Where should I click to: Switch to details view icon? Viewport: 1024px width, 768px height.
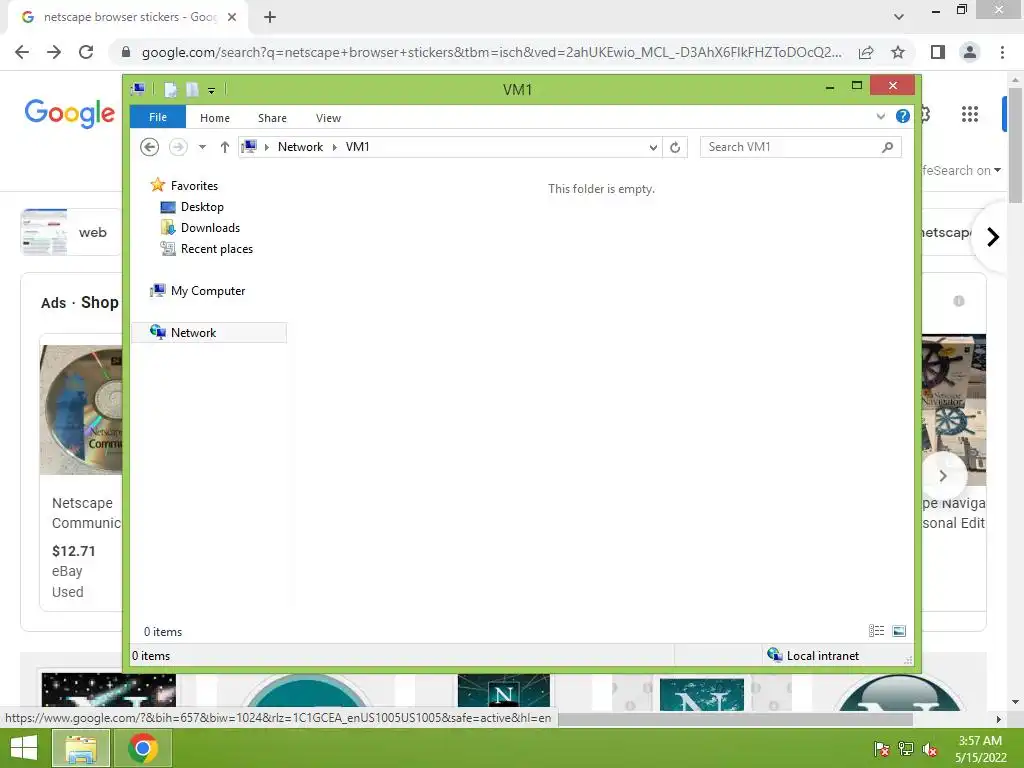[876, 631]
